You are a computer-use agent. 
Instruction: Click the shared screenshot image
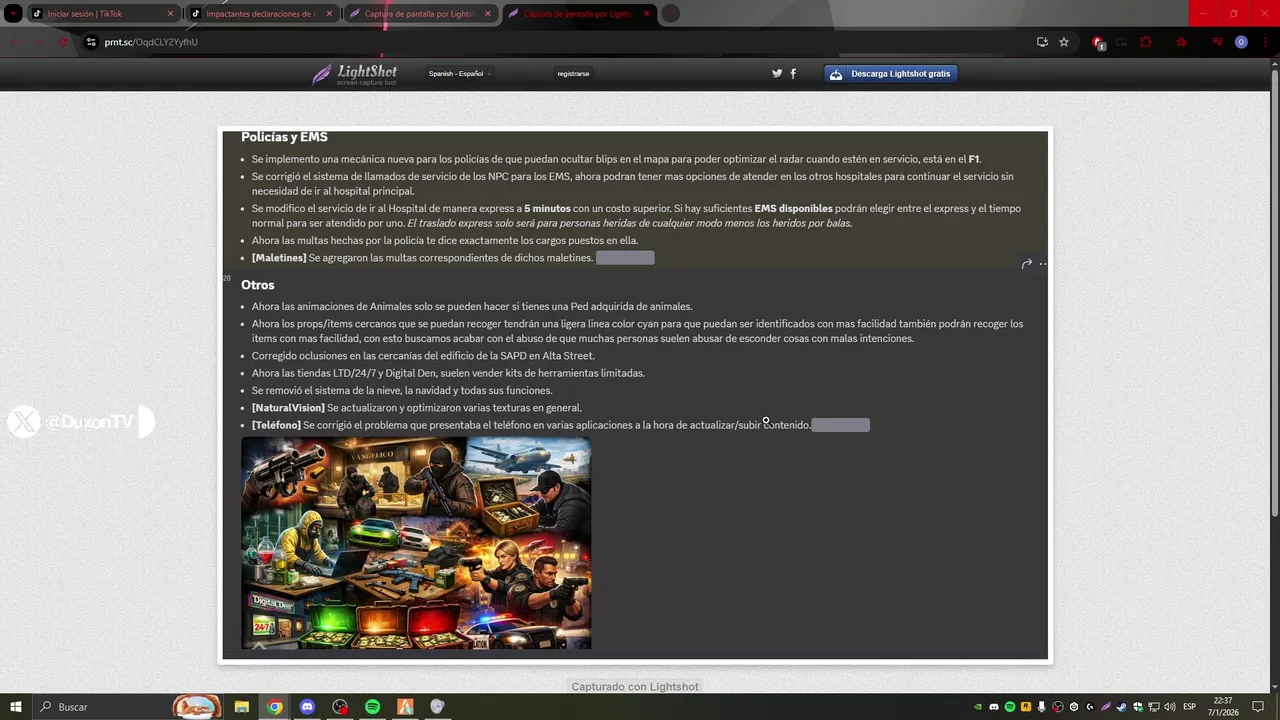(x=635, y=395)
